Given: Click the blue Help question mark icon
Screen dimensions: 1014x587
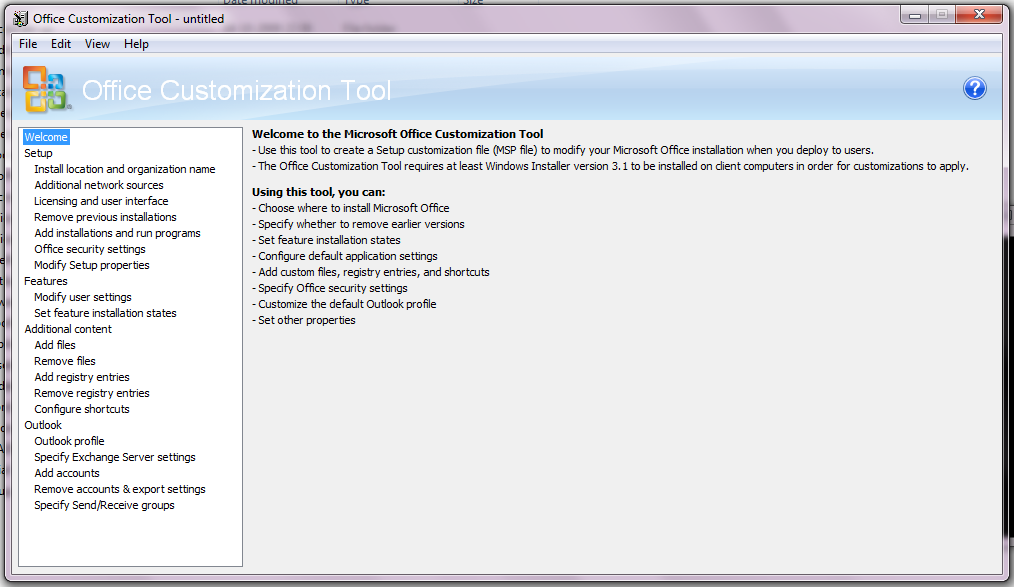Looking at the screenshot, I should (975, 89).
